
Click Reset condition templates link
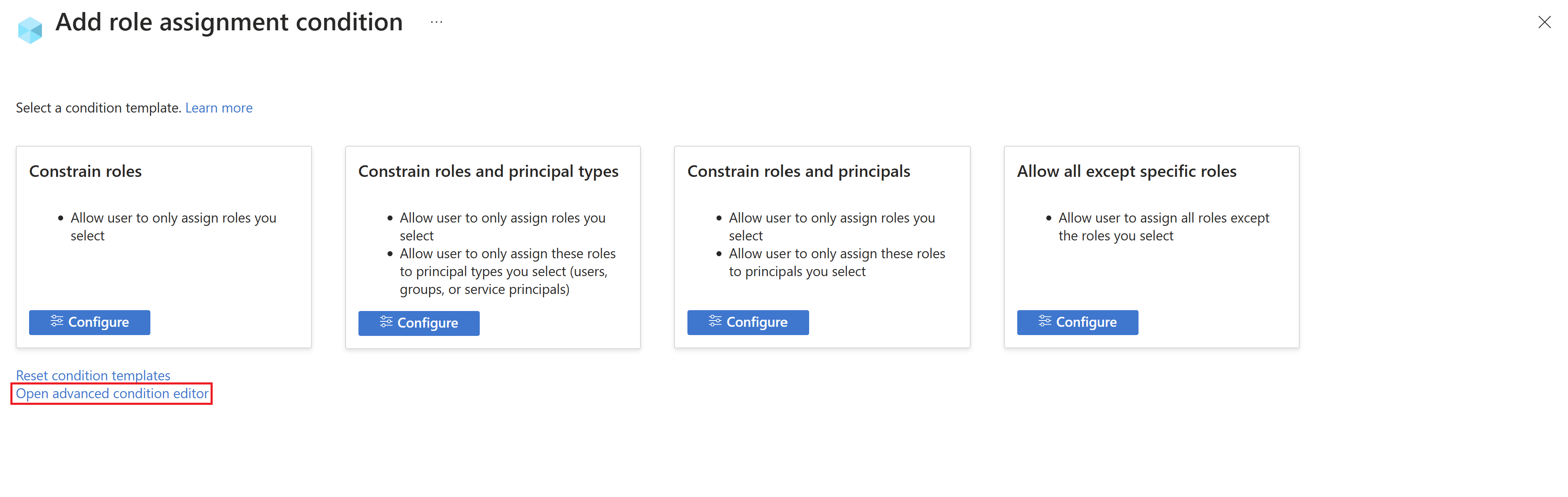point(93,375)
